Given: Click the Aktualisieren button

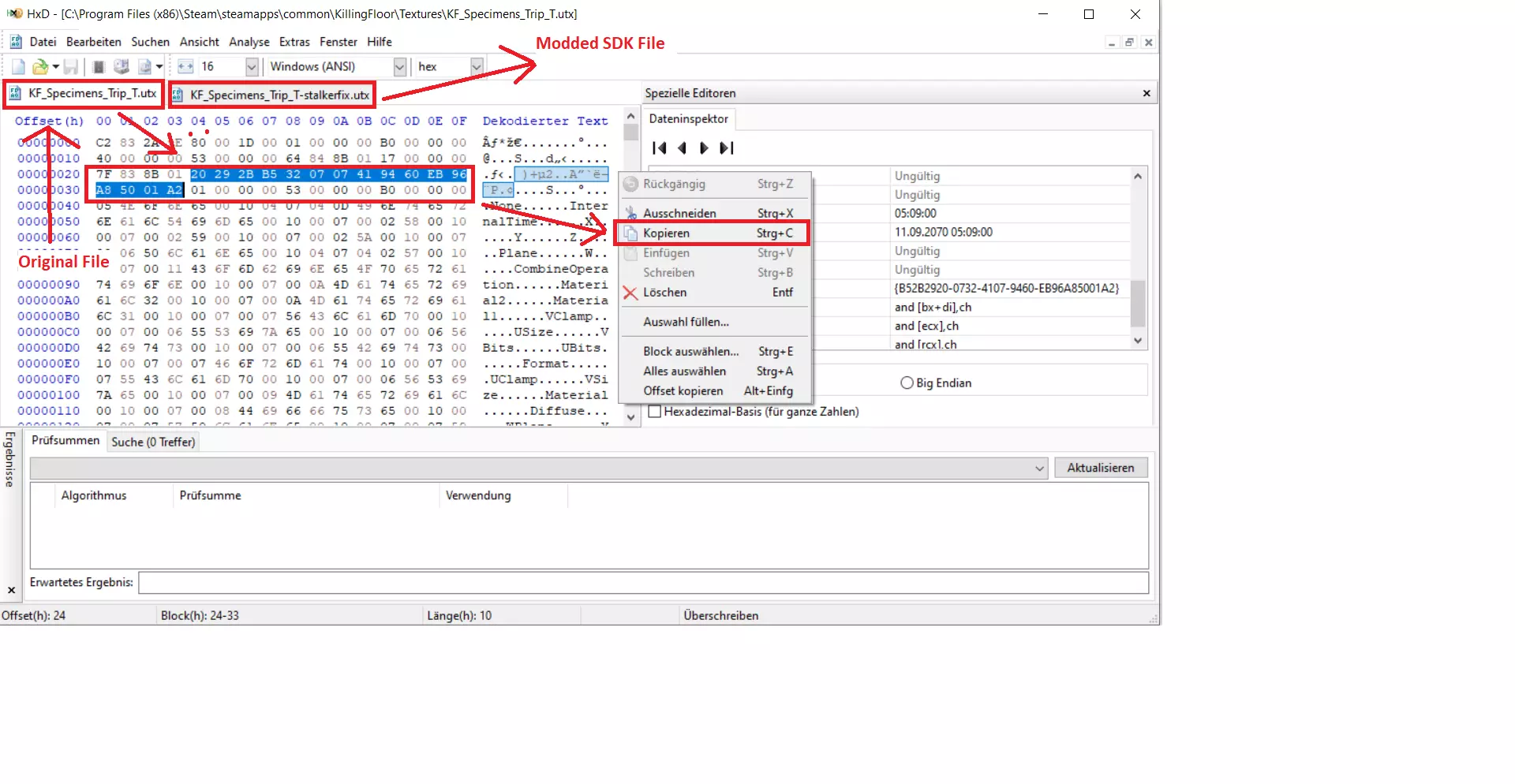Looking at the screenshot, I should tap(1101, 469).
